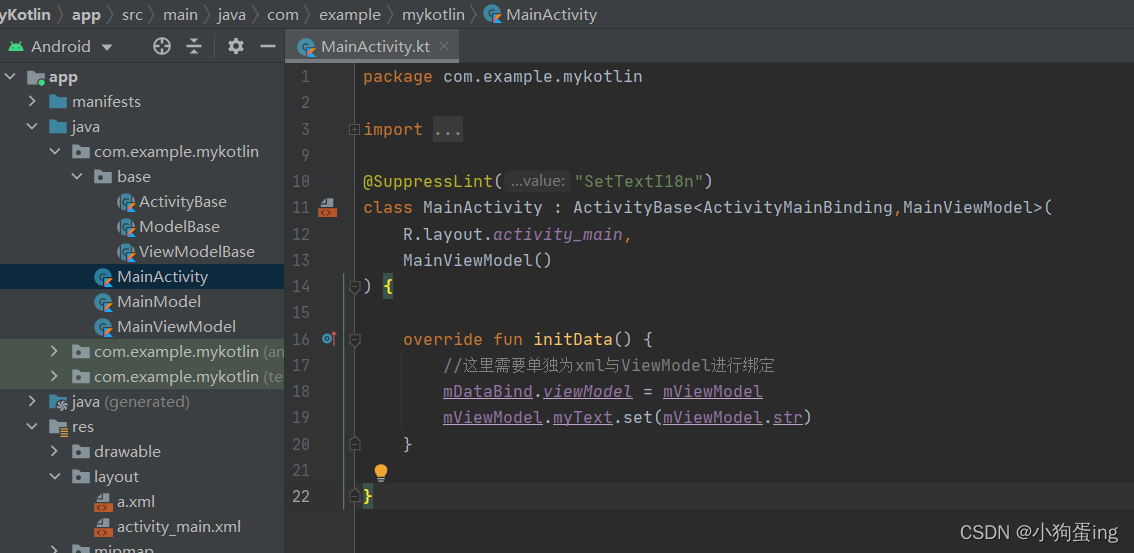The image size is (1134, 553).
Task: Click the related XML gutter icon on line 11
Action: (x=327, y=207)
